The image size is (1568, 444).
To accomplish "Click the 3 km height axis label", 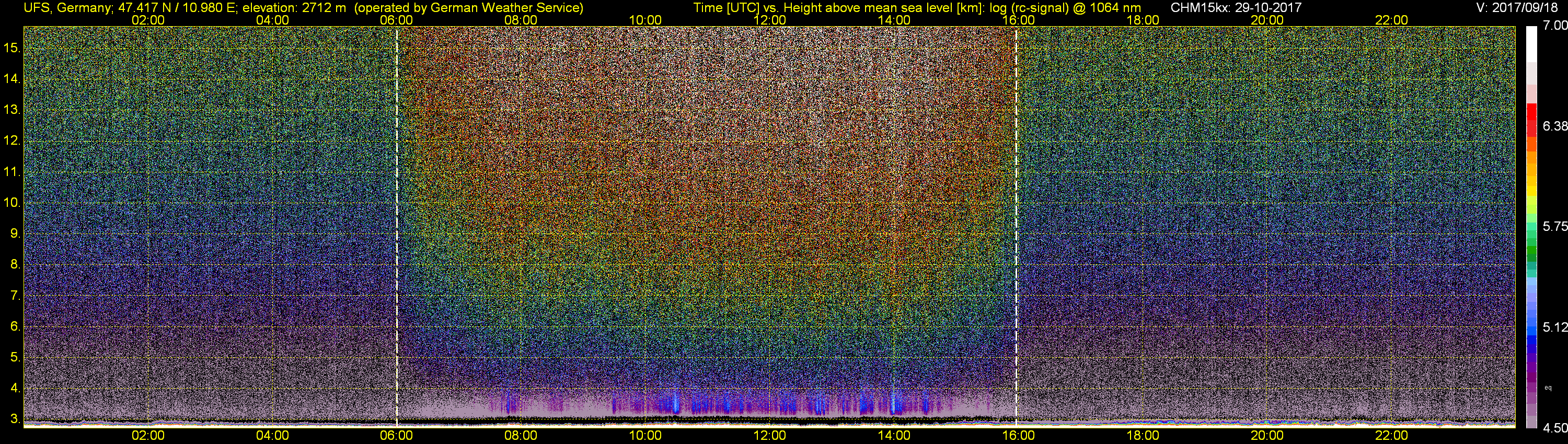I will point(15,419).
